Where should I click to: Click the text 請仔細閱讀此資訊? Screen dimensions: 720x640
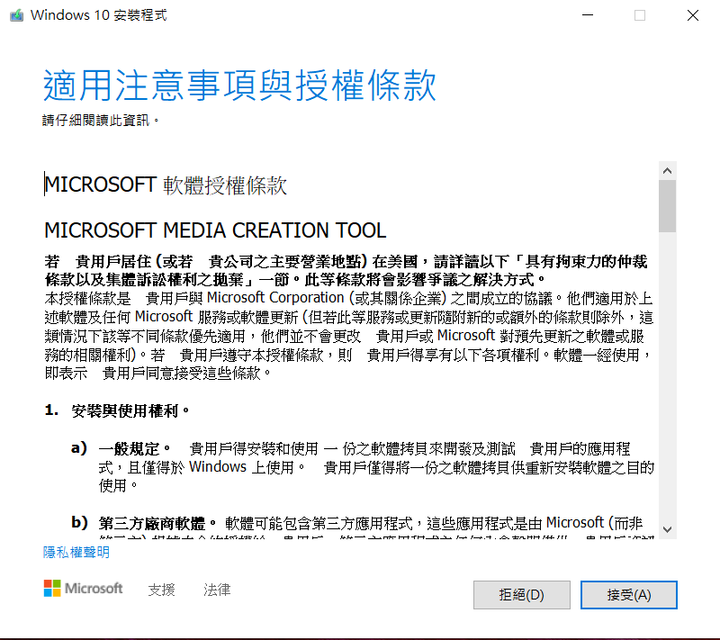coord(101,120)
